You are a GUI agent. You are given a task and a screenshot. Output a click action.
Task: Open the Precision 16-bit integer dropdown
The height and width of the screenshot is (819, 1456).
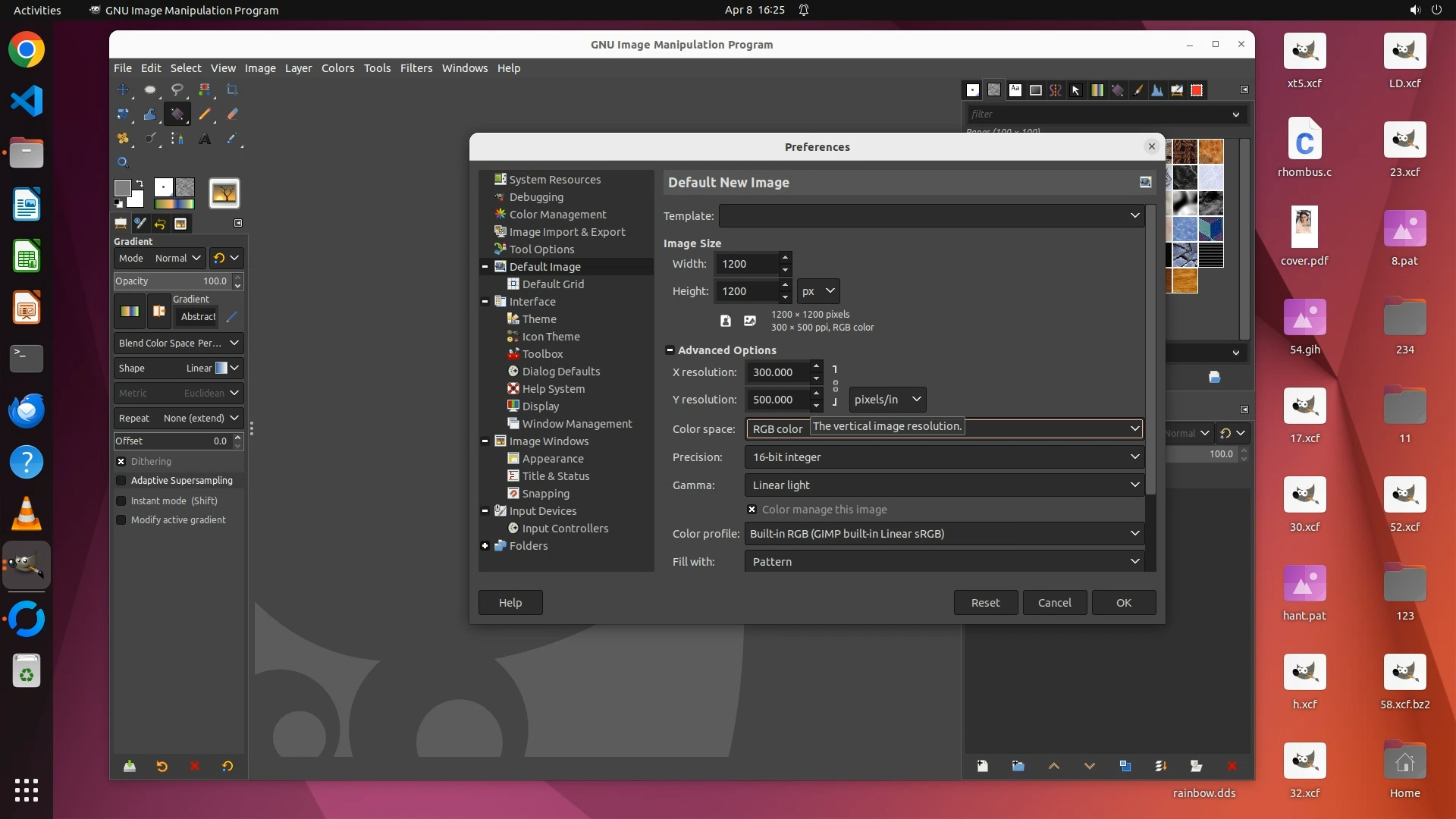[x=943, y=457]
